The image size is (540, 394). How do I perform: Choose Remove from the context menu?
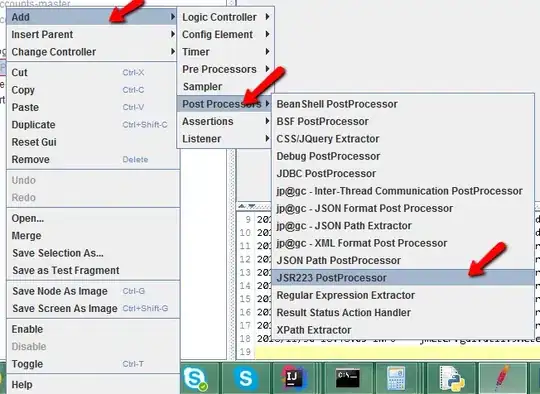[93, 159]
